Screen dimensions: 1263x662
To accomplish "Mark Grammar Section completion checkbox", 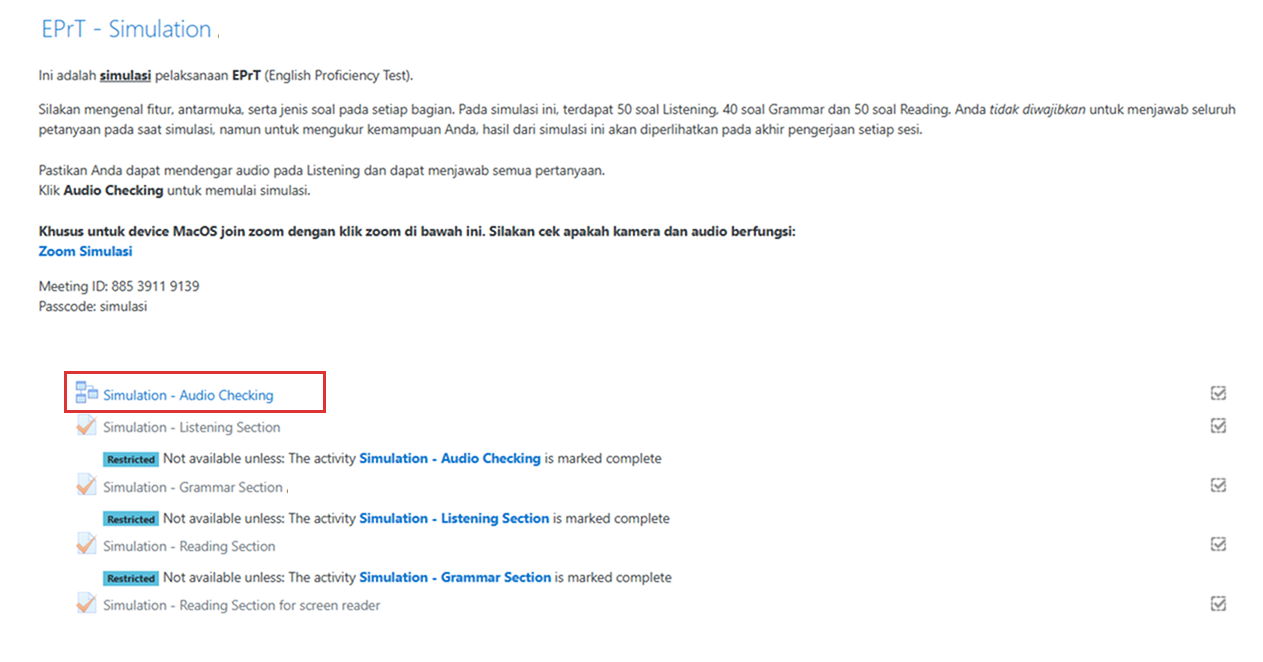I will (1218, 485).
